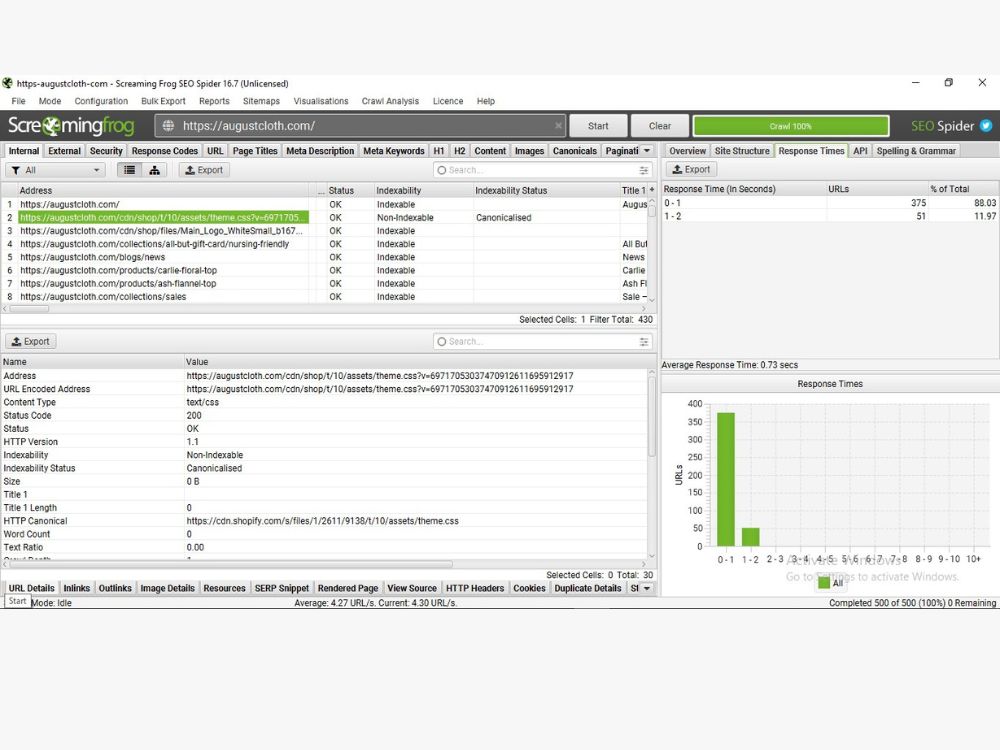Export the URL details panel
1000x750 pixels.
point(31,341)
